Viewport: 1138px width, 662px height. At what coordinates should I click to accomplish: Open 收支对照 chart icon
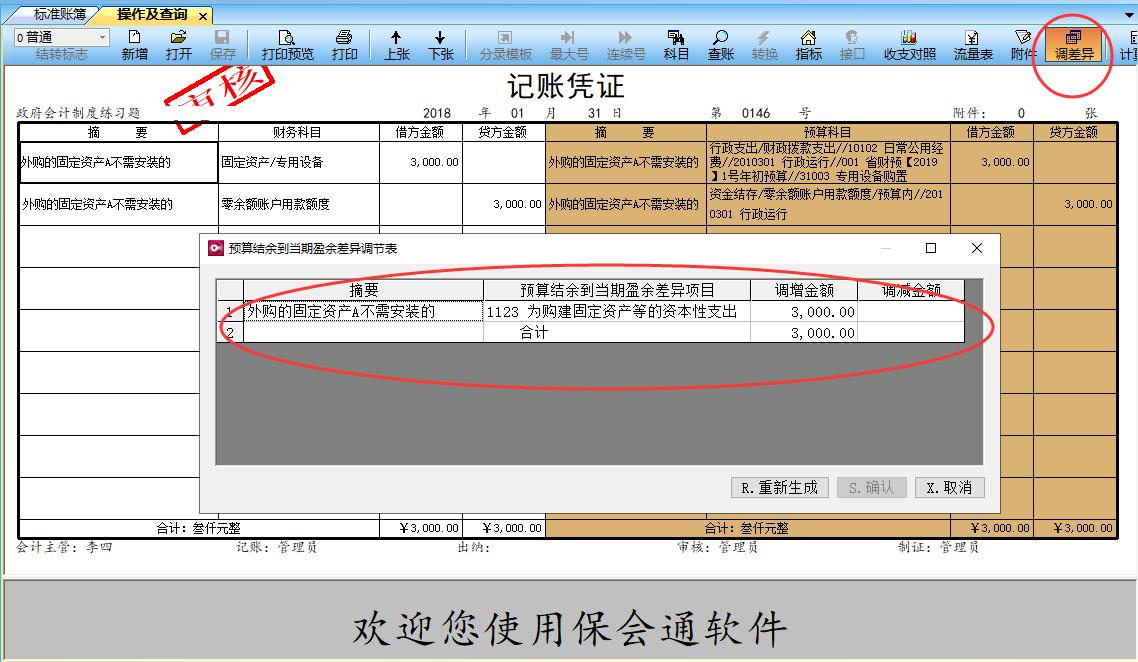coord(910,45)
